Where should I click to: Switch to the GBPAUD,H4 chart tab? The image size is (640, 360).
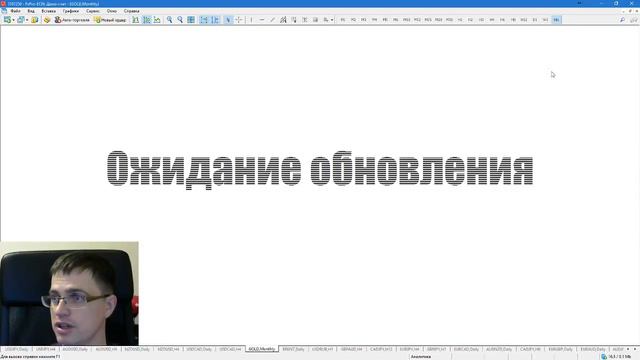(351, 349)
